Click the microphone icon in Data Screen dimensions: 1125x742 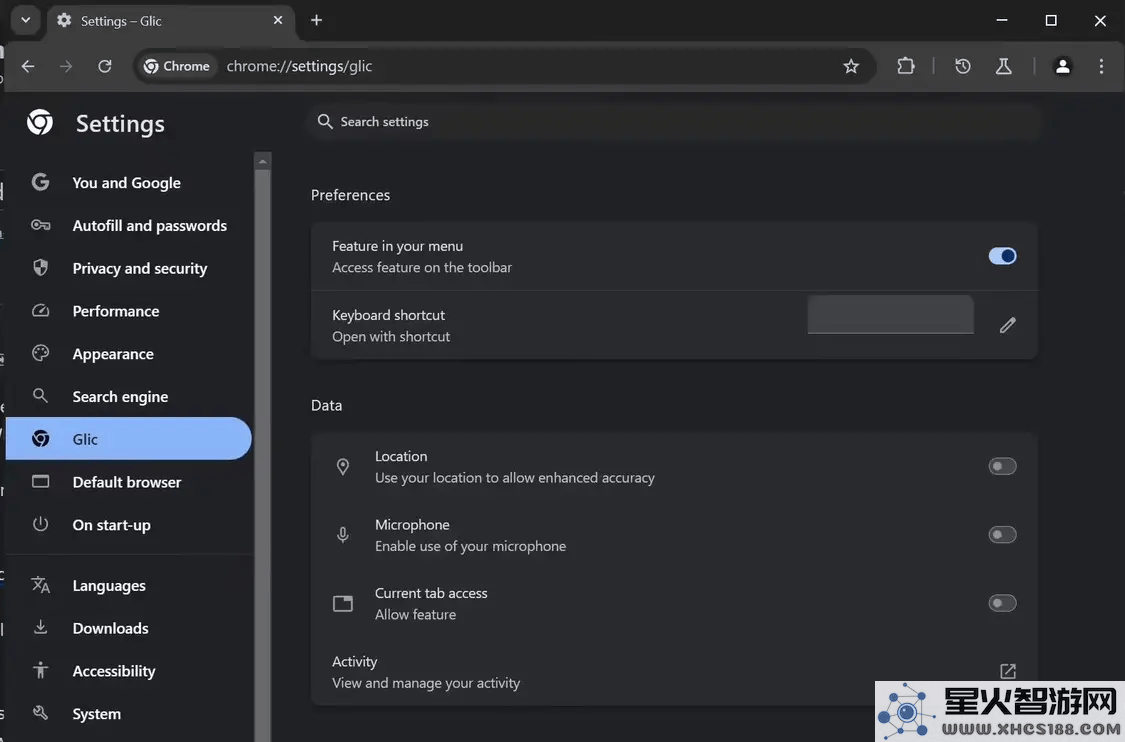point(343,535)
